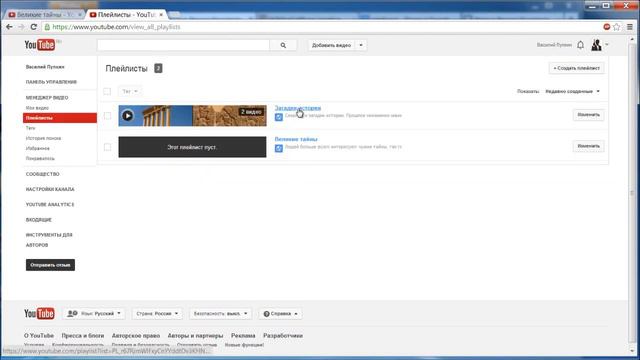The image size is (640, 360).
Task: Click the empty playlist thumbnail Этот плейлист пуст
Action: tap(192, 147)
